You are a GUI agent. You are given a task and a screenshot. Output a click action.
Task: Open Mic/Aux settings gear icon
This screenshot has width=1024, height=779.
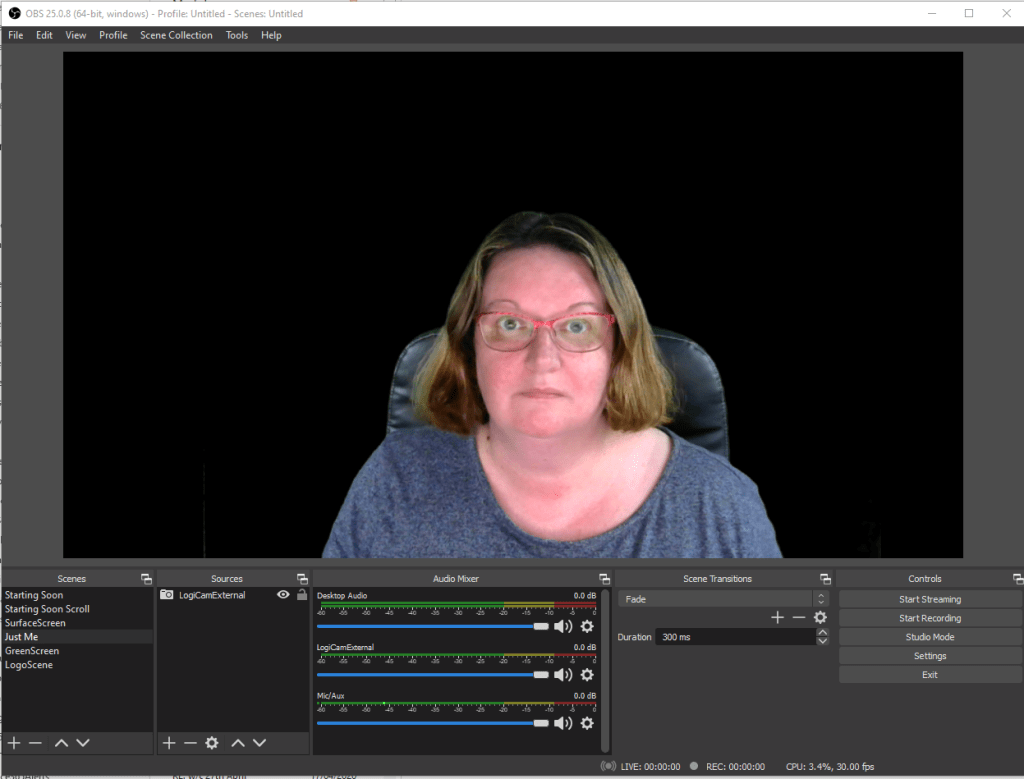click(587, 723)
